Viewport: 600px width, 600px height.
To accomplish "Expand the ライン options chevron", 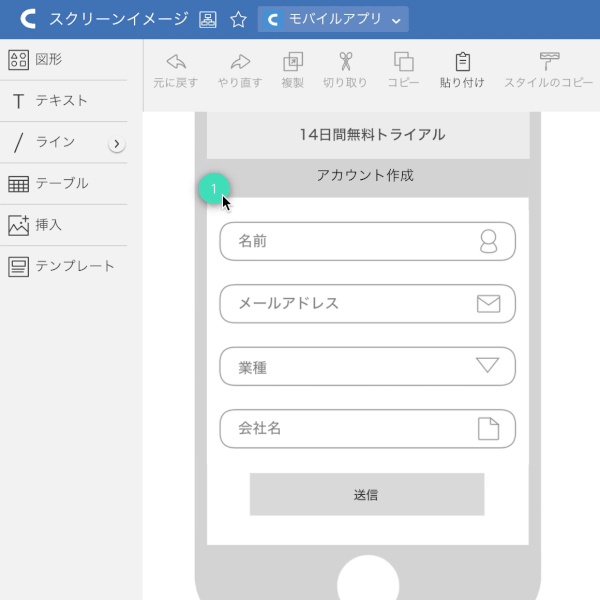I will click(x=117, y=144).
